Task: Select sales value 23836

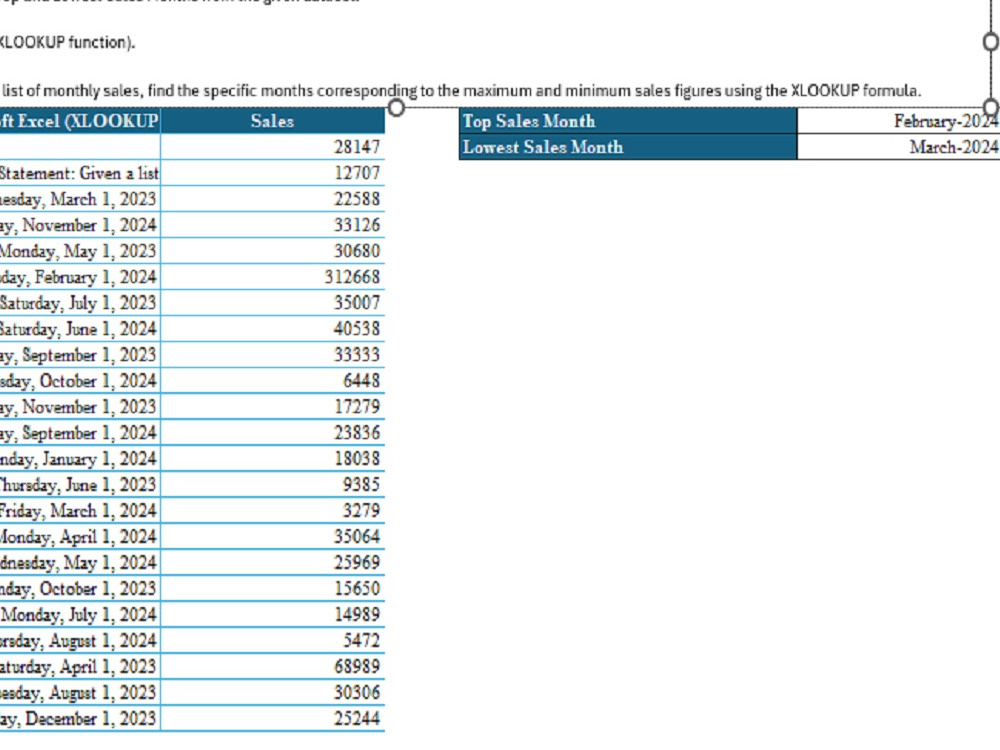Action: [x=272, y=433]
